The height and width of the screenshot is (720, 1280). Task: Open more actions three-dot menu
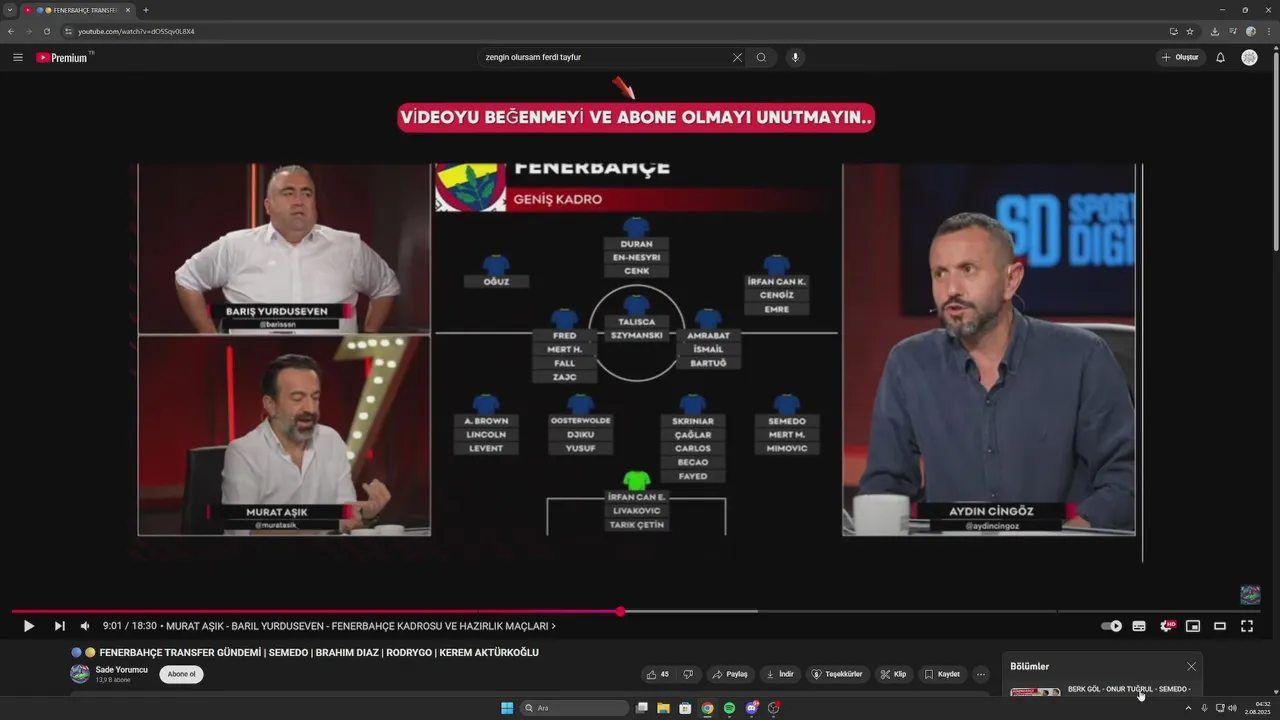pos(980,674)
